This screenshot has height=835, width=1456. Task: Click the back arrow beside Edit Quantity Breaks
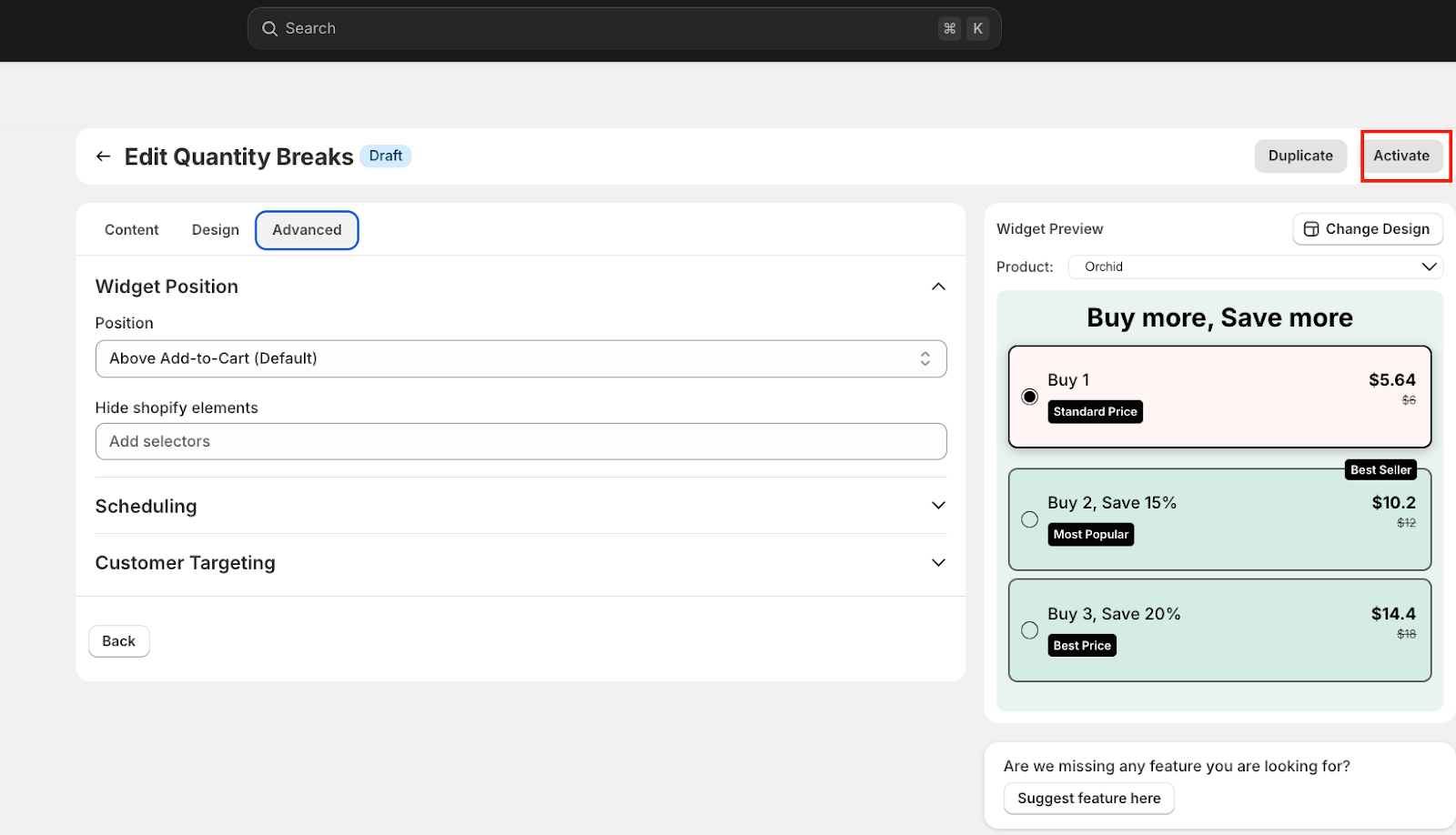tap(103, 156)
